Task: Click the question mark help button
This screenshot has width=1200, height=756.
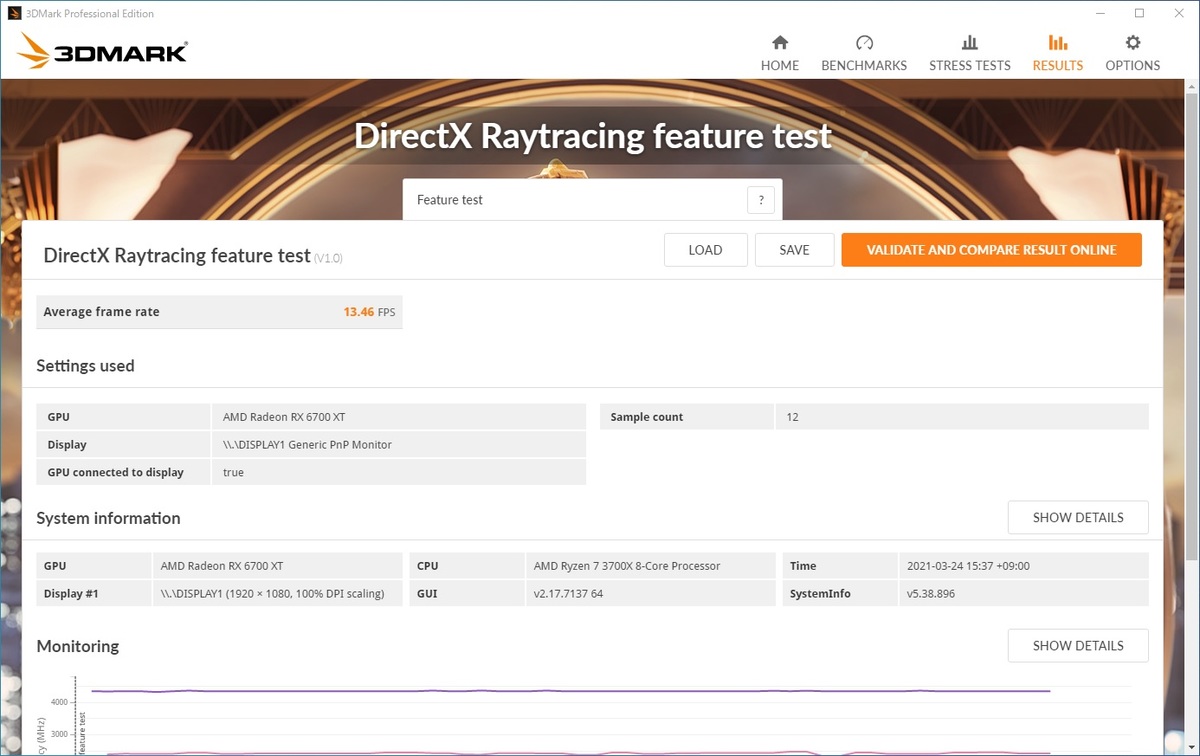Action: (x=761, y=200)
